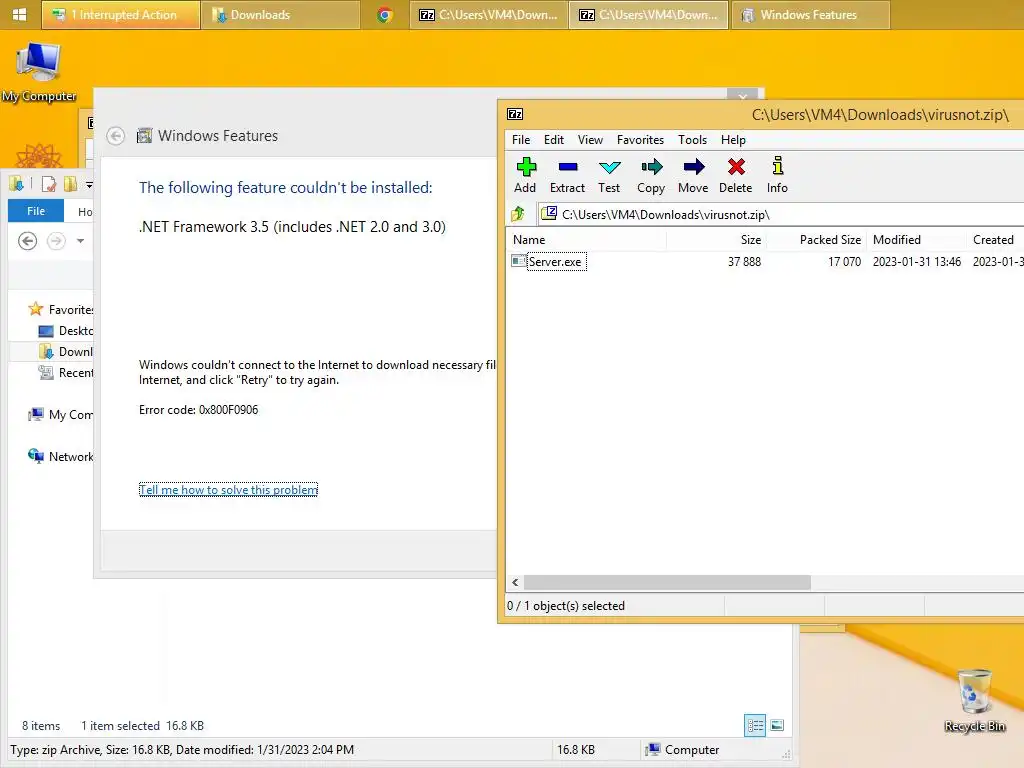
Task: Click the virusnot.zip address path field
Action: click(x=781, y=214)
